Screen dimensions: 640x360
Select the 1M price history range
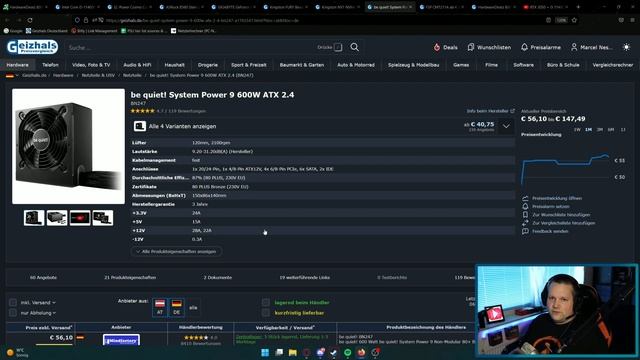point(588,130)
